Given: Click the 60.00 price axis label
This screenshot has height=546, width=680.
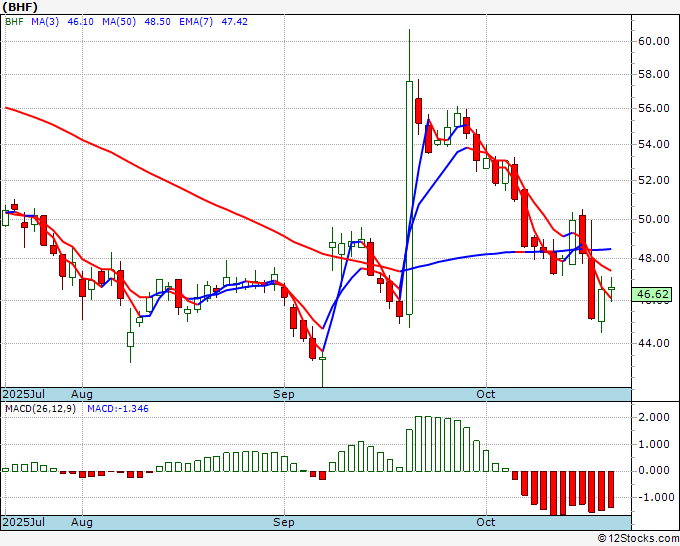Looking at the screenshot, I should [654, 41].
